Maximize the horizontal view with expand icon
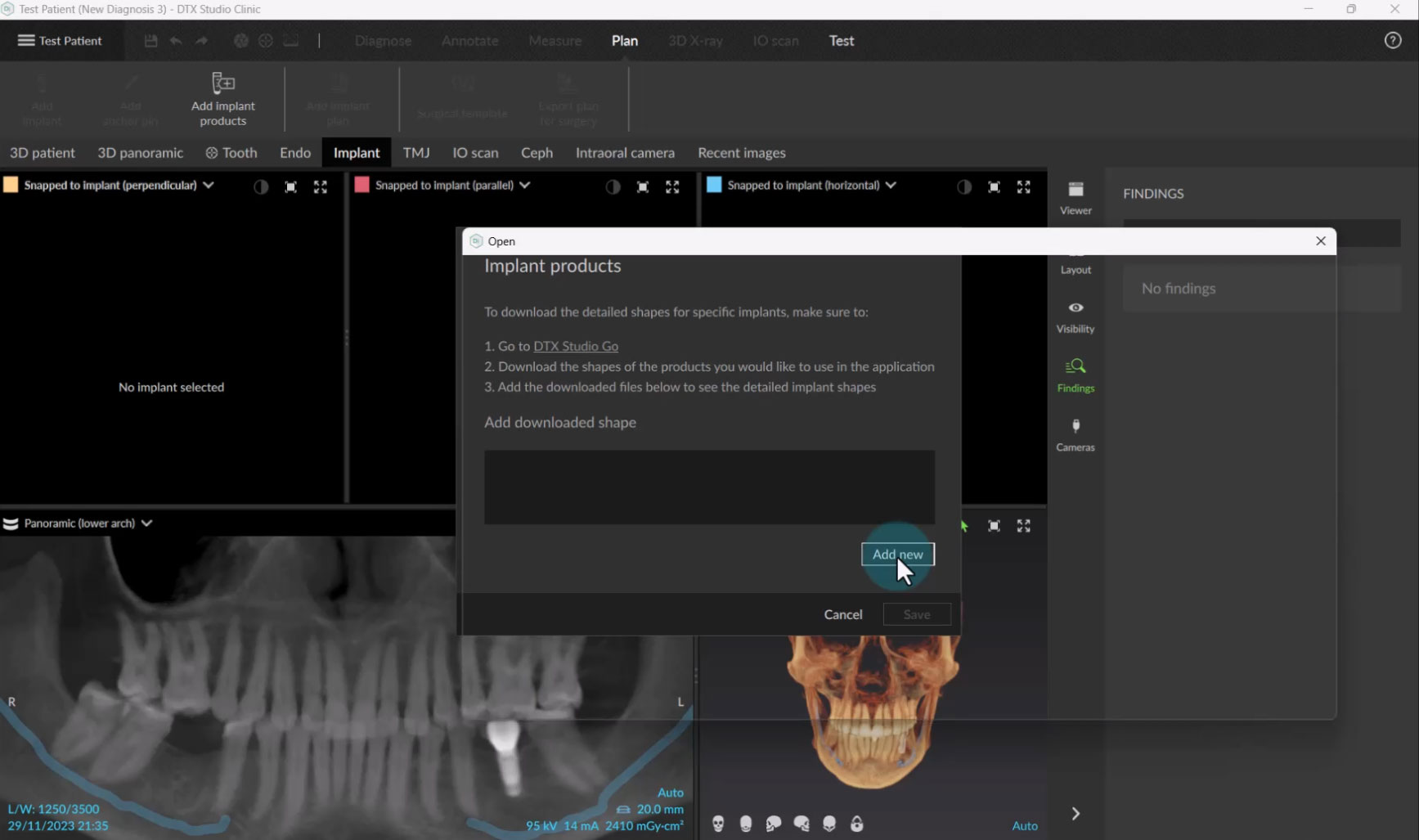 click(1023, 186)
